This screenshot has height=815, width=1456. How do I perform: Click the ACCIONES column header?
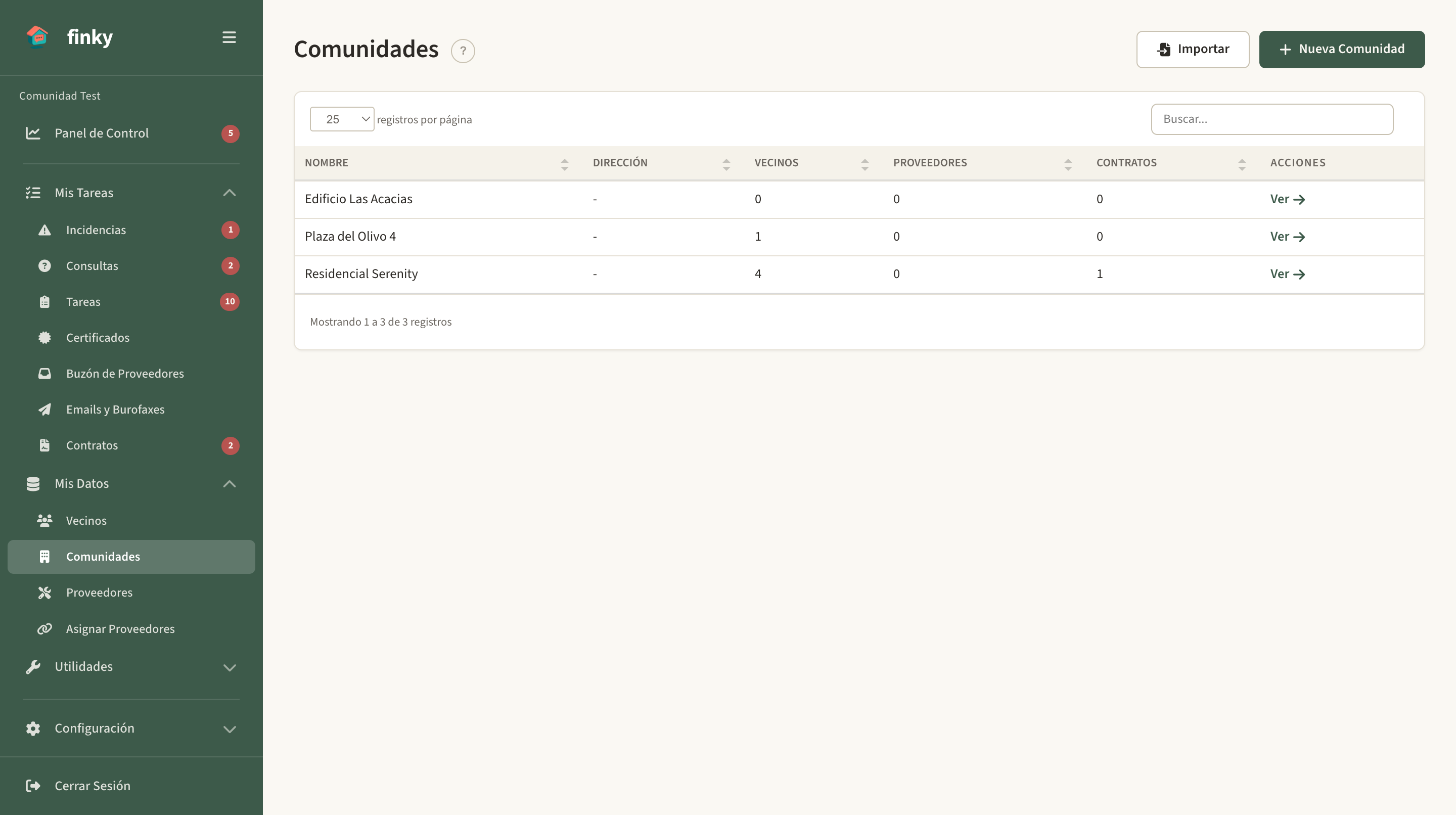pos(1298,163)
